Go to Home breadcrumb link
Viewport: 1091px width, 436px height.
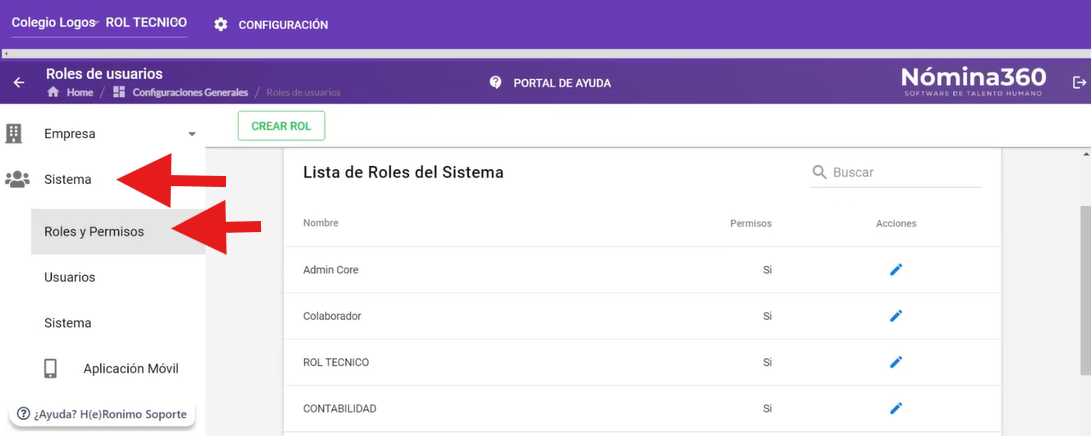pos(80,92)
